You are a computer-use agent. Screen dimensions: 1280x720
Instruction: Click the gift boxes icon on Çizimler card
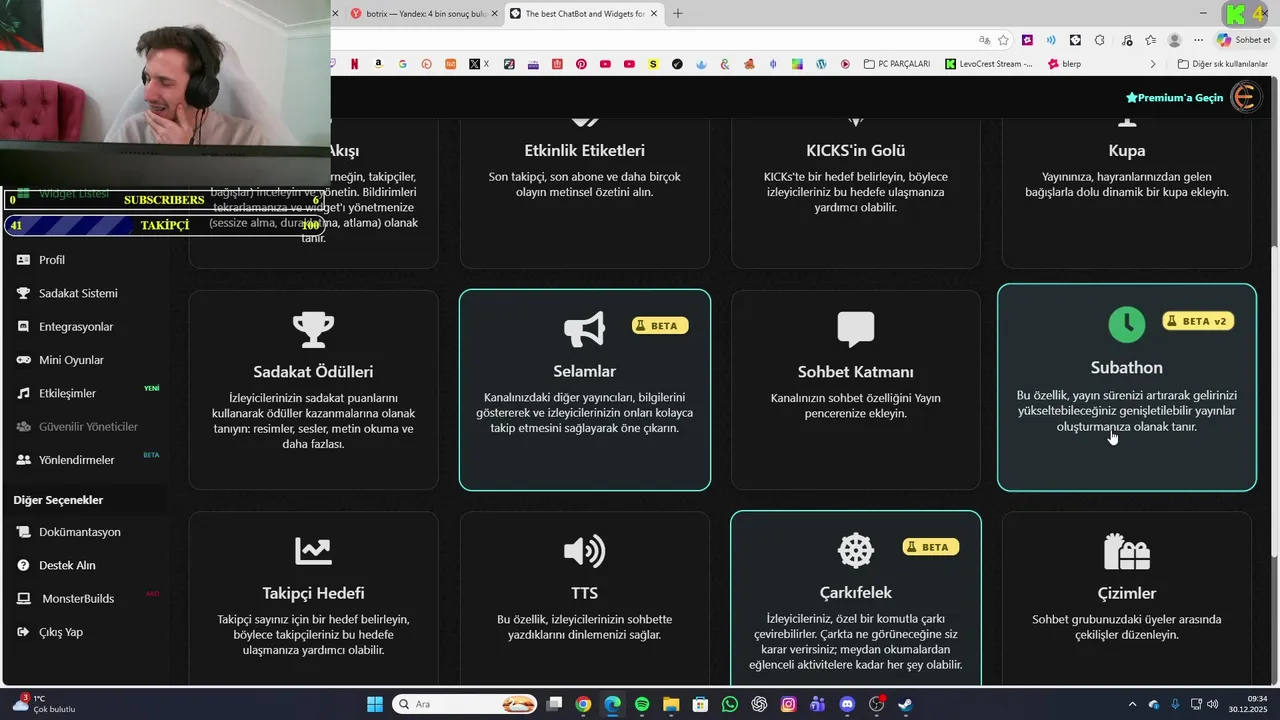click(1127, 550)
